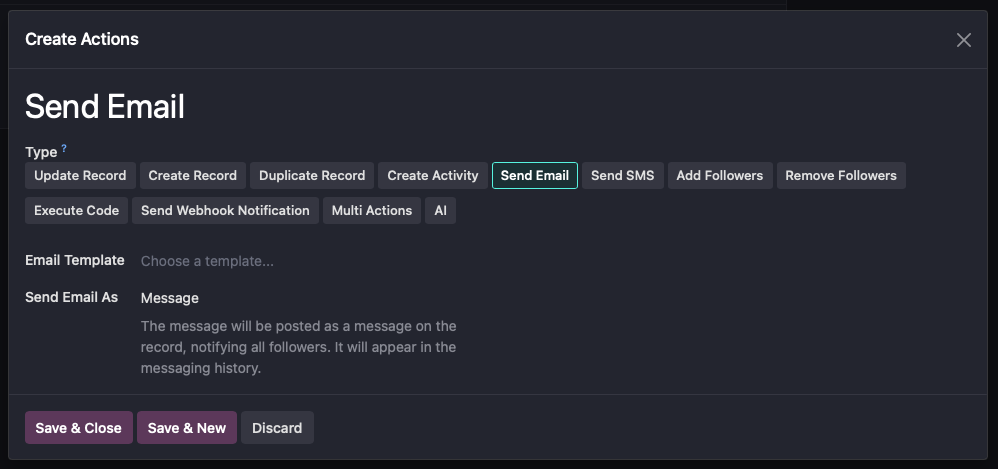Close the Create Actions dialog
The width and height of the screenshot is (998, 469).
(x=963, y=40)
